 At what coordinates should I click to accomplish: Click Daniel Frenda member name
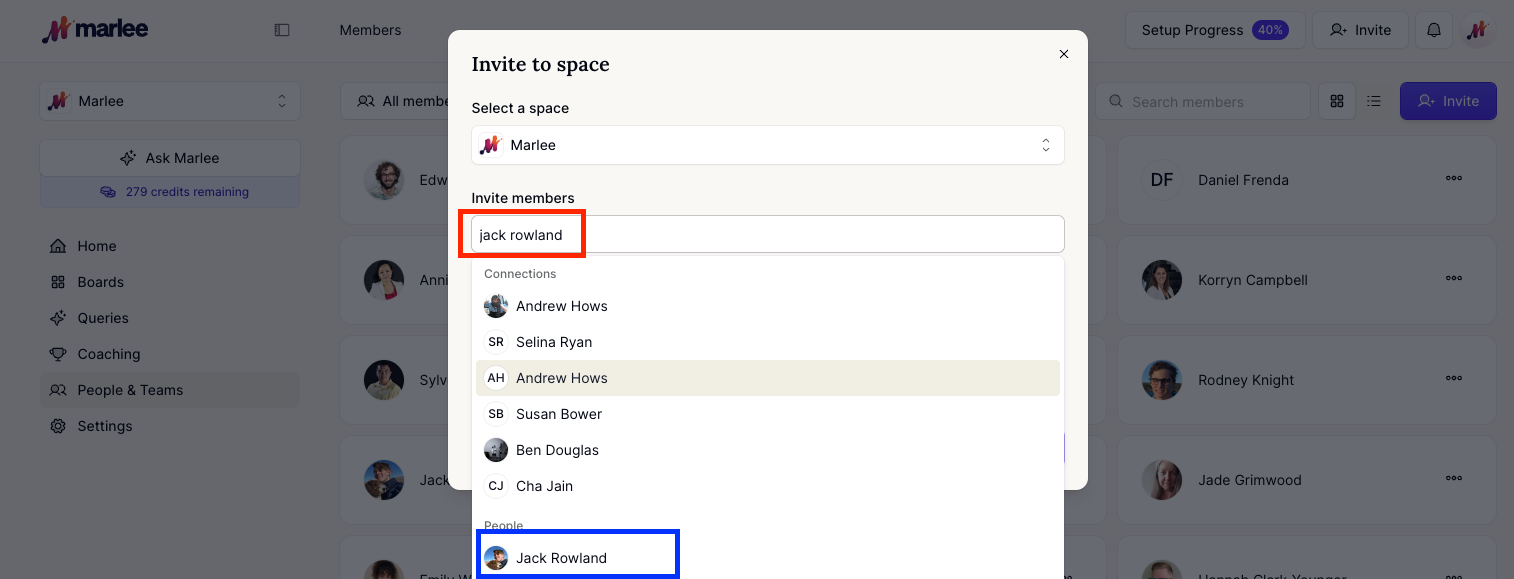[1243, 180]
